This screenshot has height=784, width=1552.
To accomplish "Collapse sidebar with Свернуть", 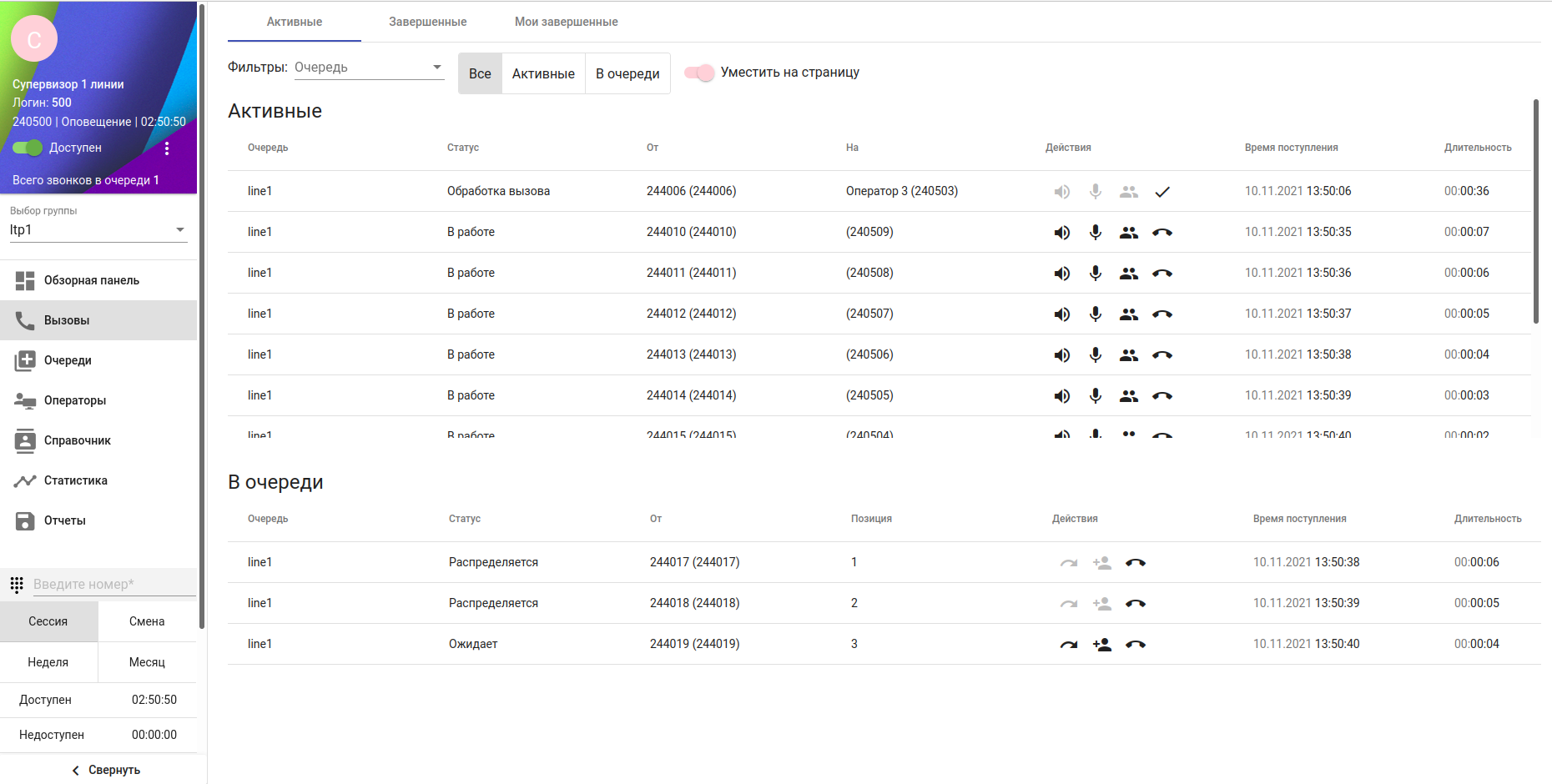I will coord(105,770).
